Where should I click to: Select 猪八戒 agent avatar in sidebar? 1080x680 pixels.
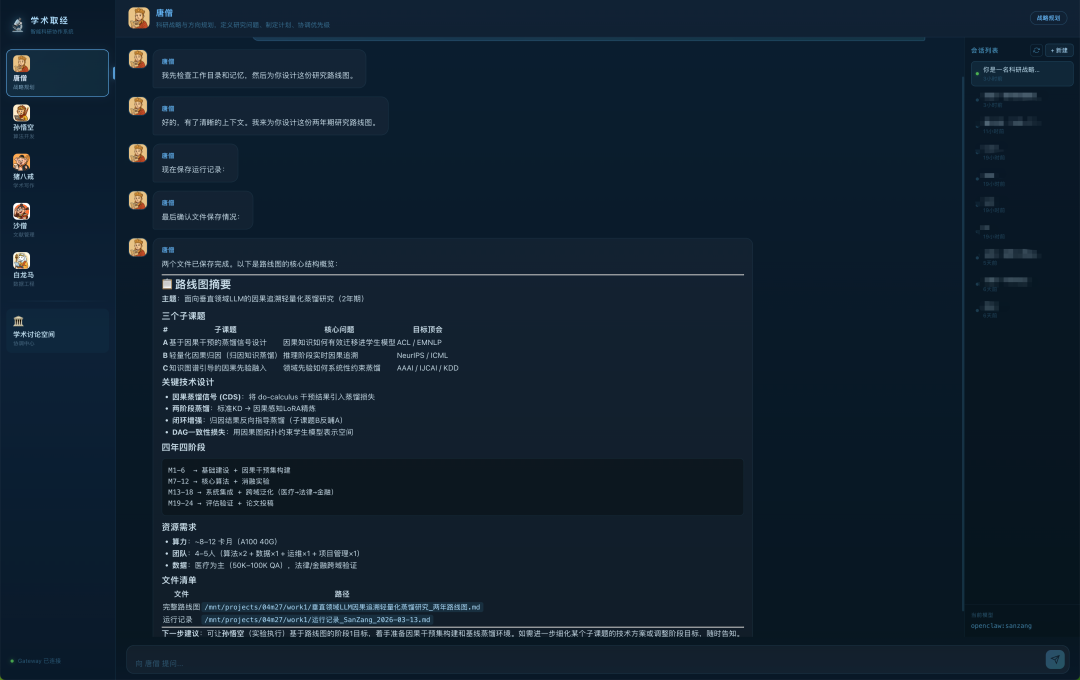pos(21,162)
